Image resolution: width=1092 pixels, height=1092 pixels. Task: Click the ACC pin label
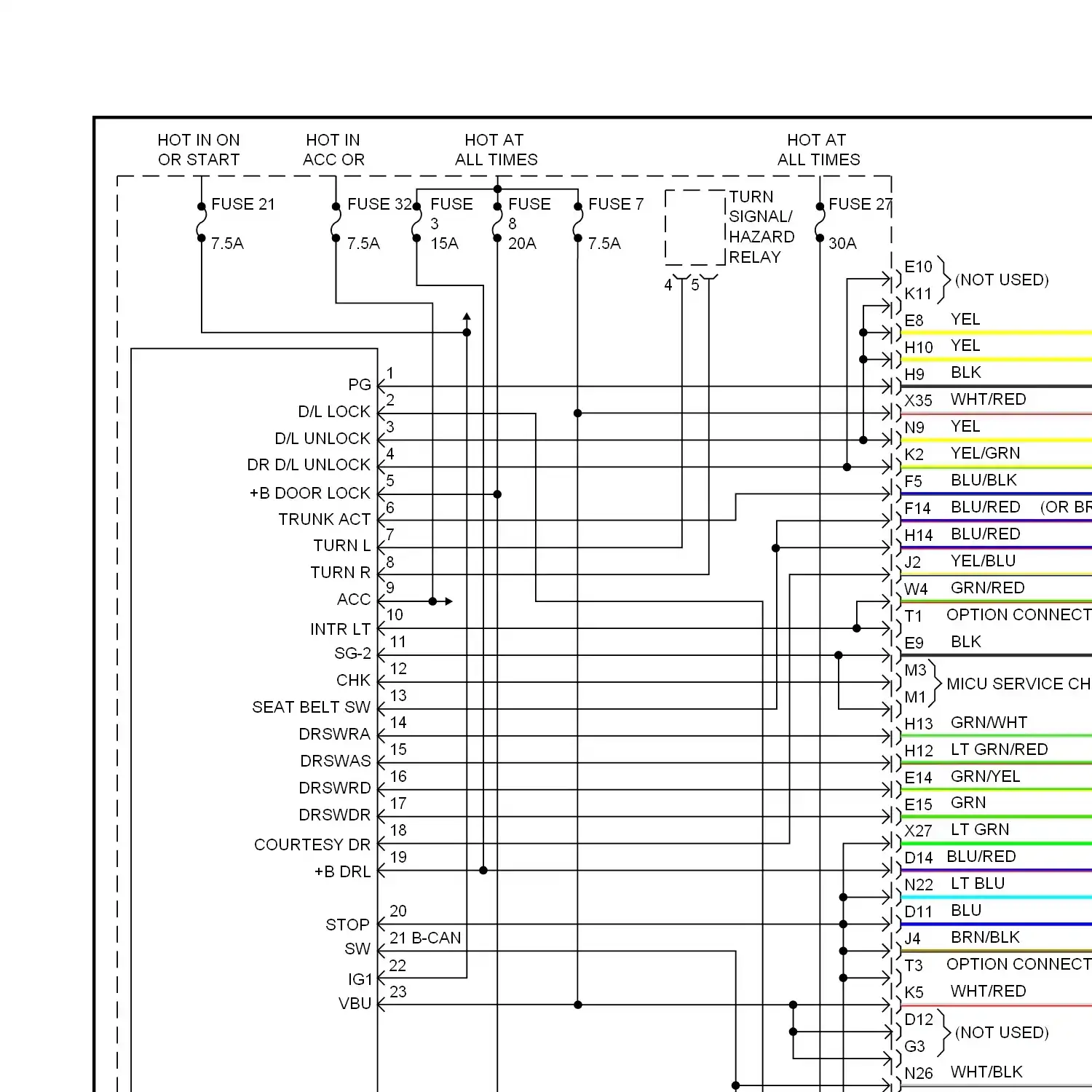354,600
